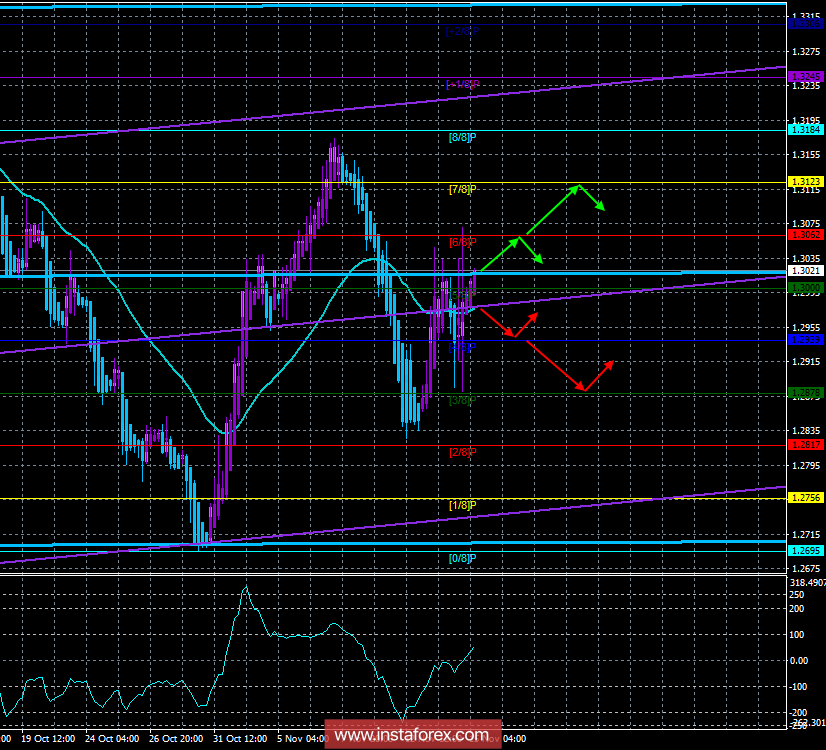
Task: Click the -100 indicator scale value
Action: (x=799, y=687)
